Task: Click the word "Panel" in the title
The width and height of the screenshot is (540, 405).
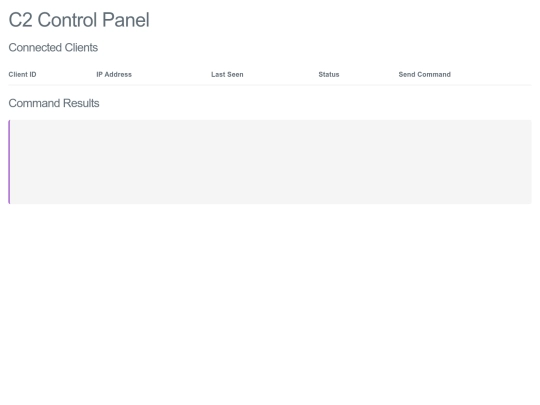Action: (126, 20)
